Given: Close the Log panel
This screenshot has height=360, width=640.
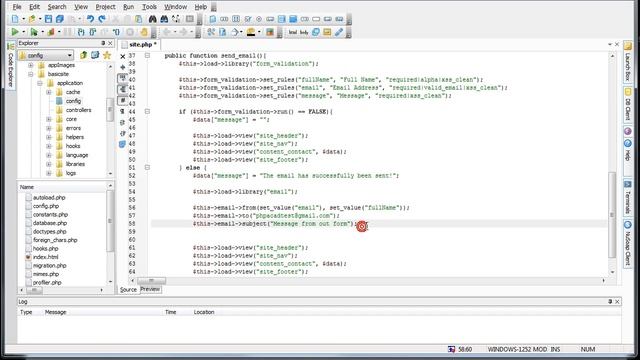Looking at the screenshot, I should [x=617, y=301].
